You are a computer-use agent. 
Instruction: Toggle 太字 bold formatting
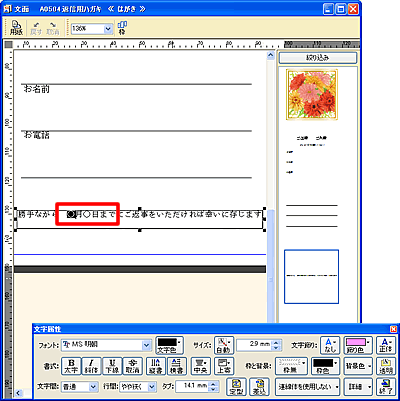click(x=72, y=366)
